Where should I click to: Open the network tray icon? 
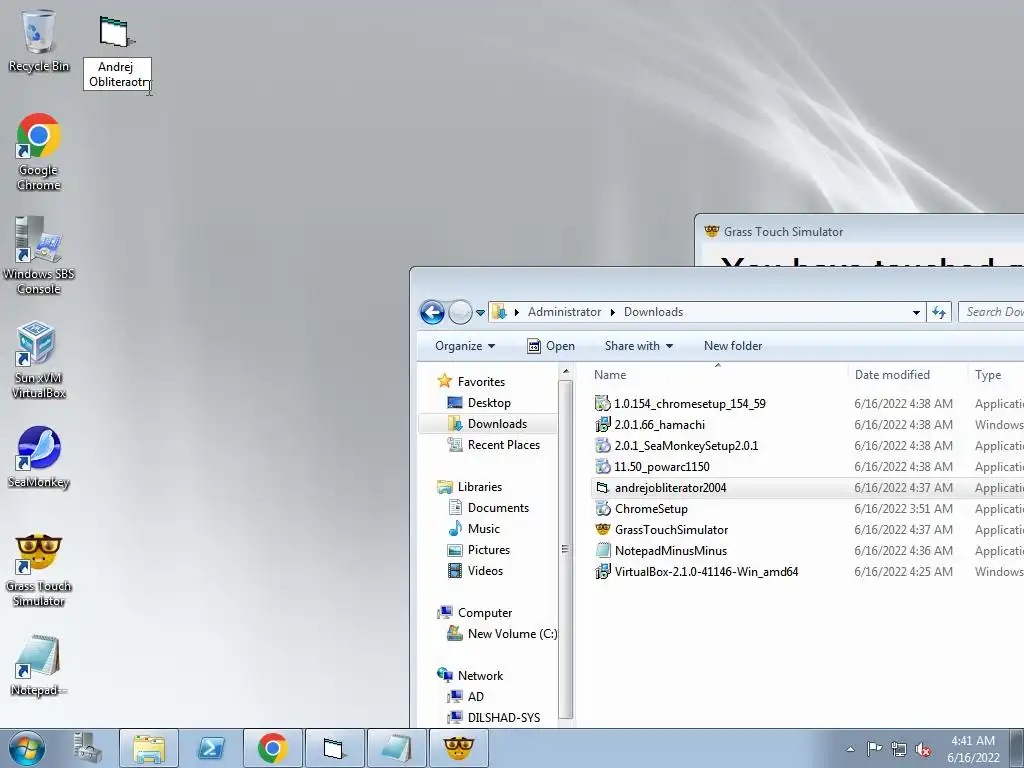click(899, 749)
